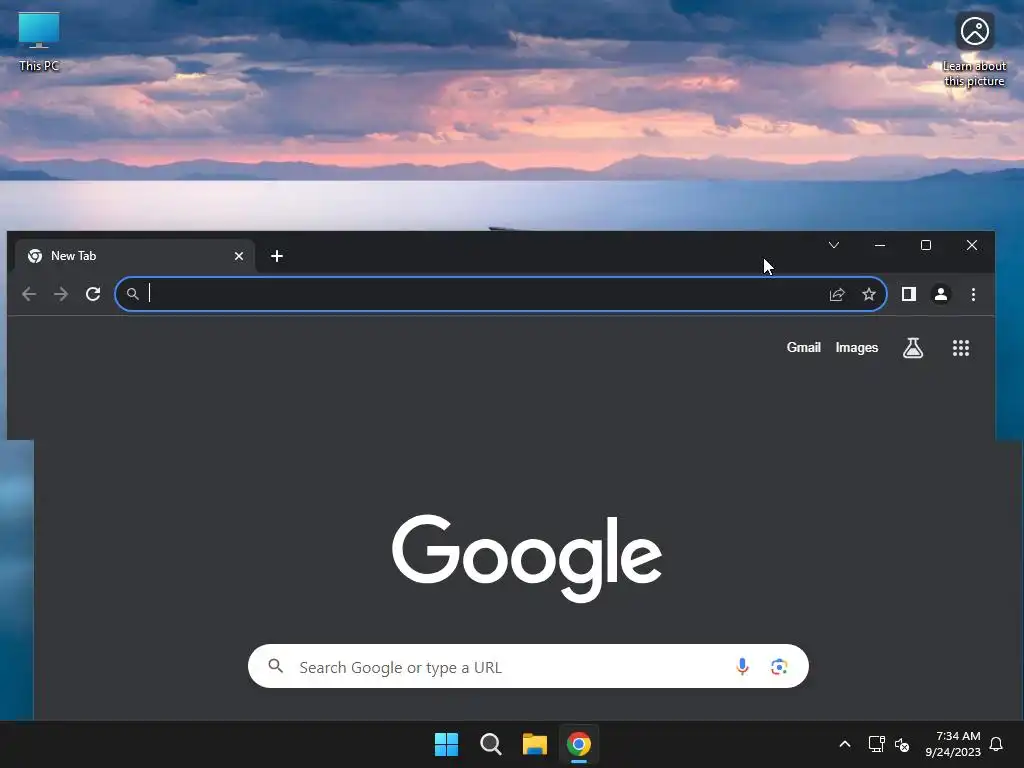This screenshot has width=1024, height=768.
Task: Reload the current page
Action: click(x=93, y=294)
